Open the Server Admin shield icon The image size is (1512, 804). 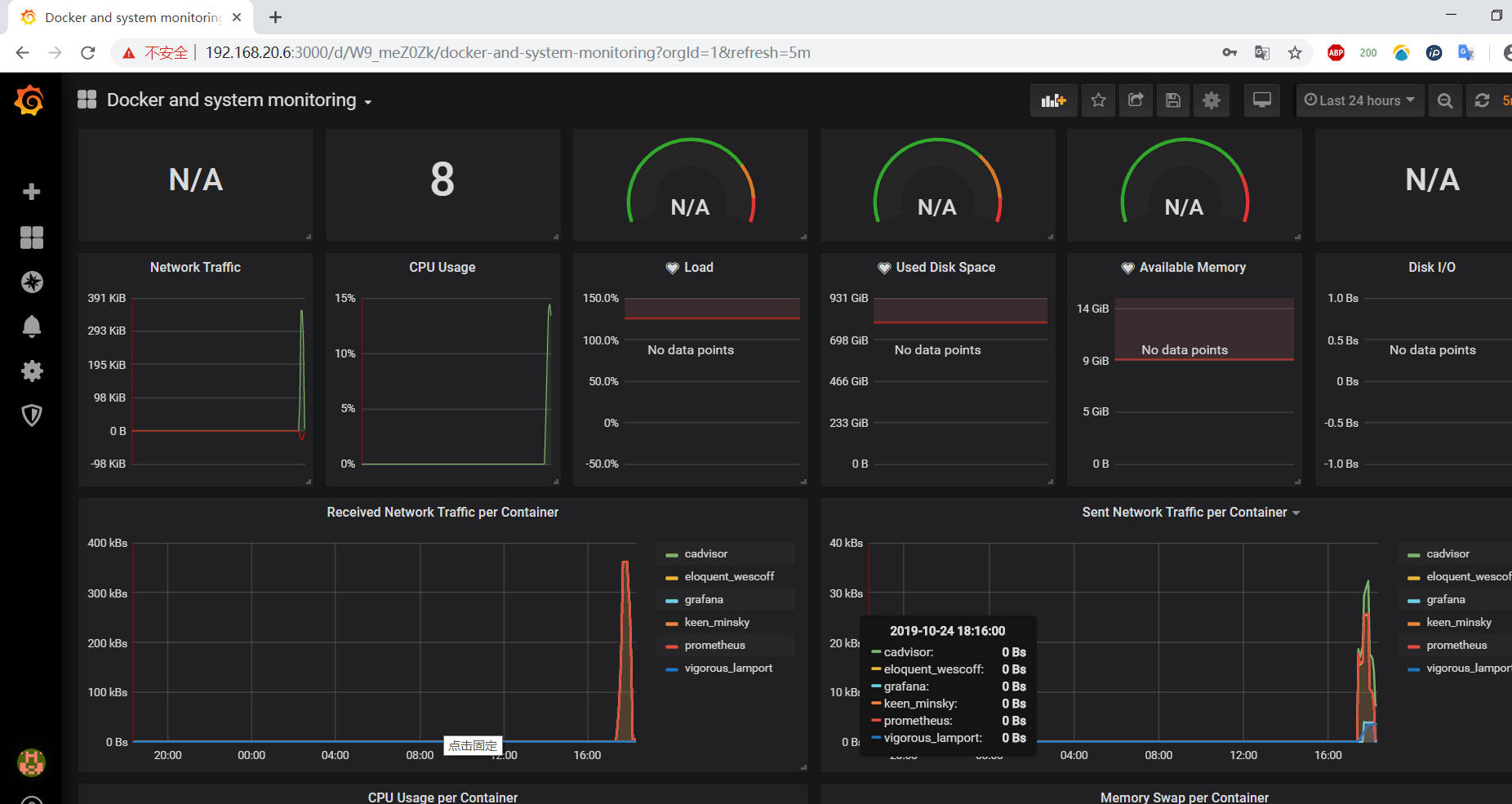coord(31,415)
